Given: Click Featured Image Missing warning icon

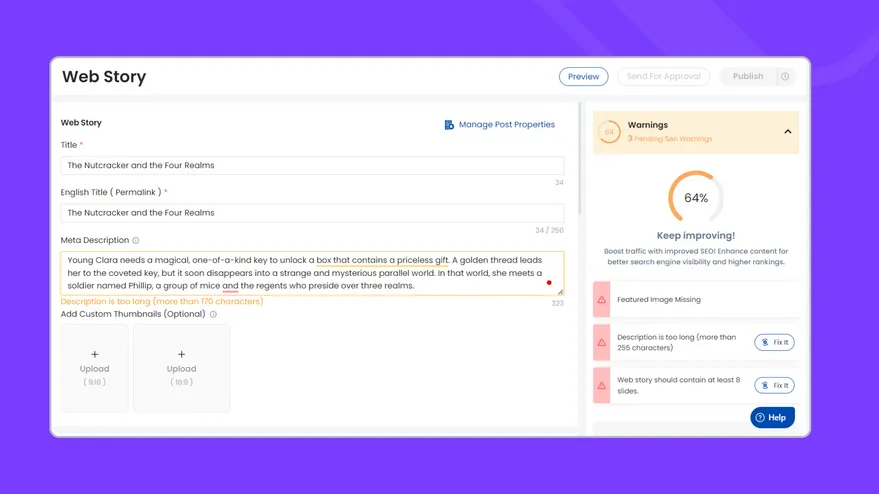Looking at the screenshot, I should pyautogui.click(x=602, y=300).
